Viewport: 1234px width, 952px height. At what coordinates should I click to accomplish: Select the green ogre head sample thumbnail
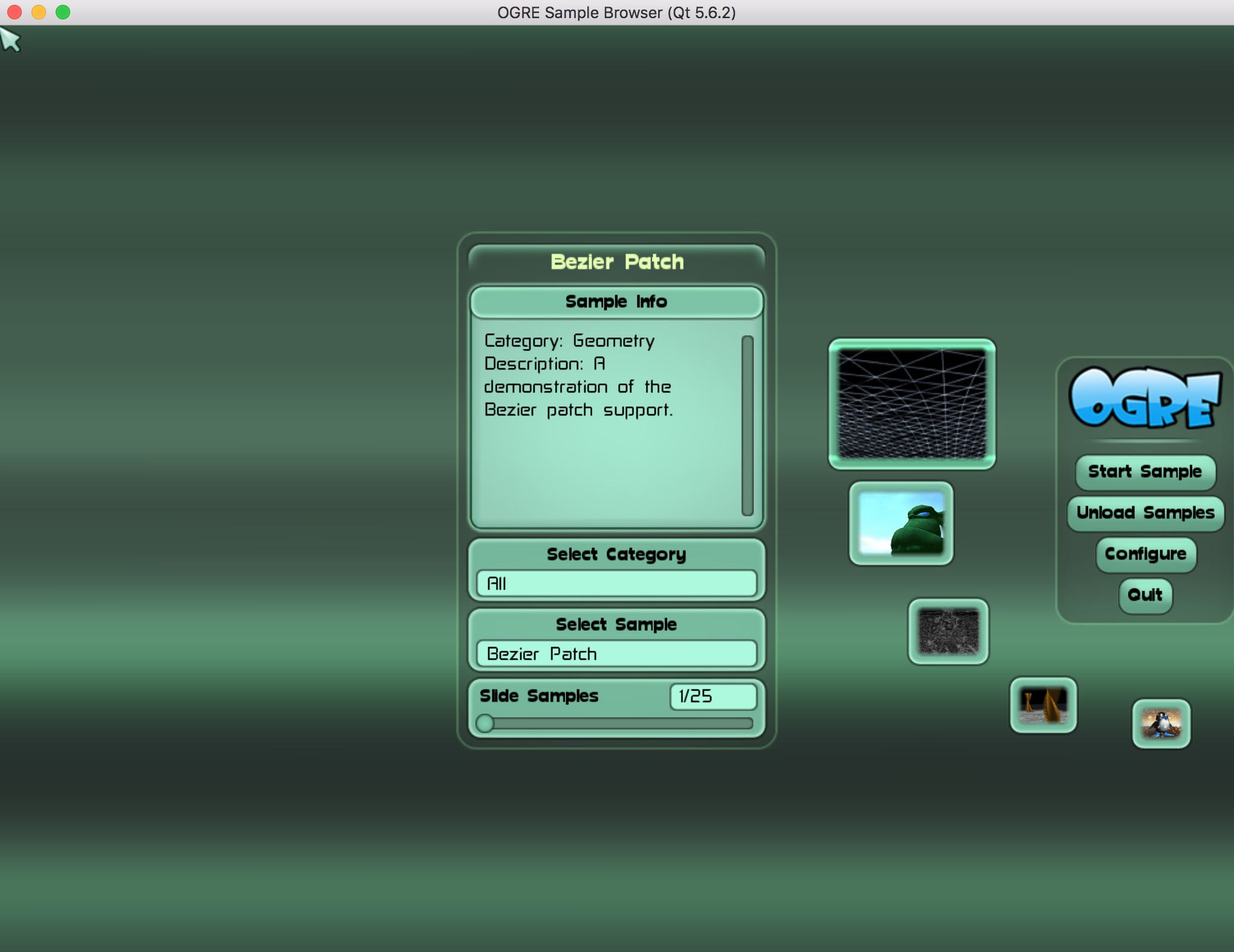point(901,523)
